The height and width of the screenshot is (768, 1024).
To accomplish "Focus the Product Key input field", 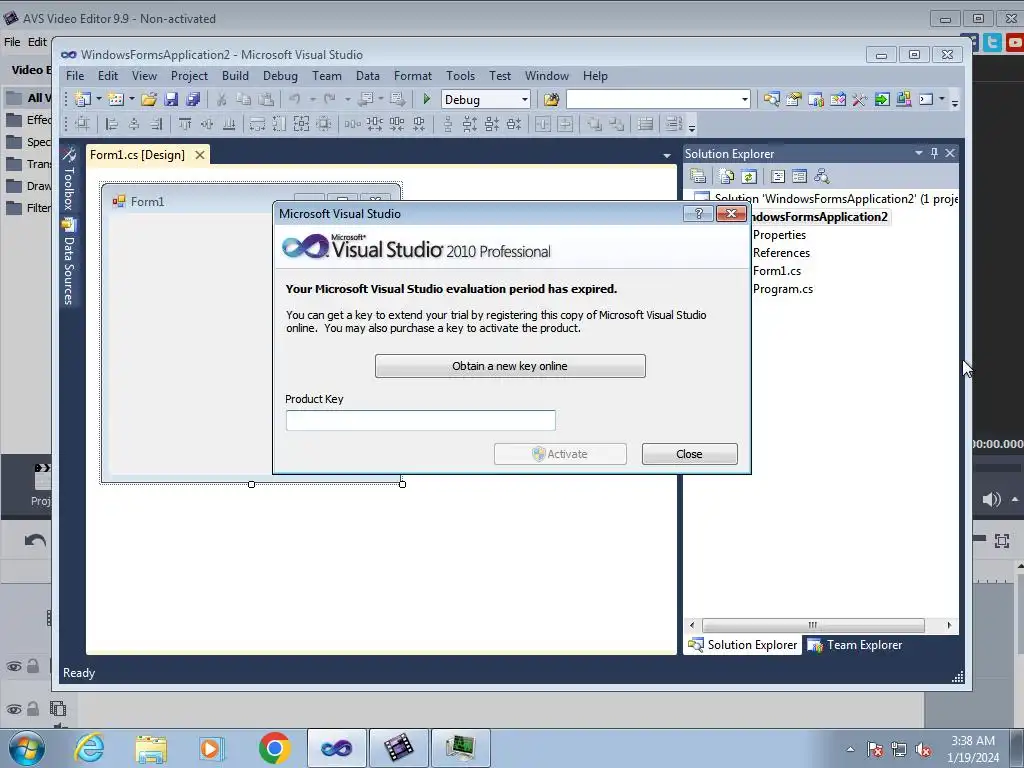I will point(421,421).
